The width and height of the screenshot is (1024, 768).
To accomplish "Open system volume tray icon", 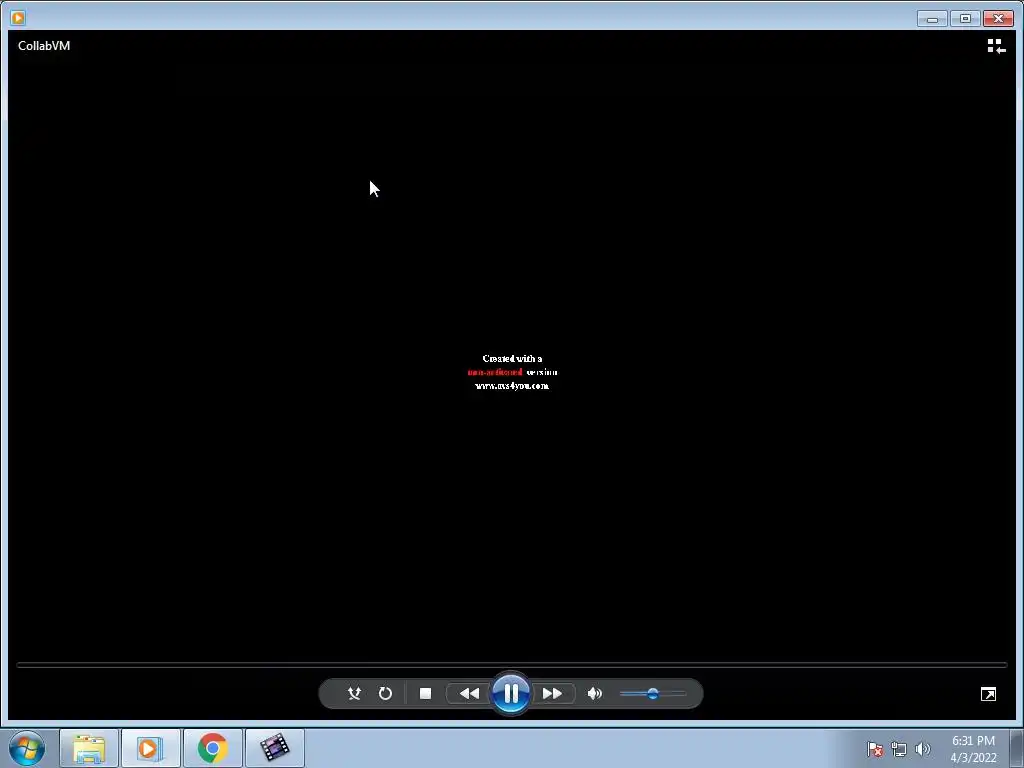I will click(922, 749).
